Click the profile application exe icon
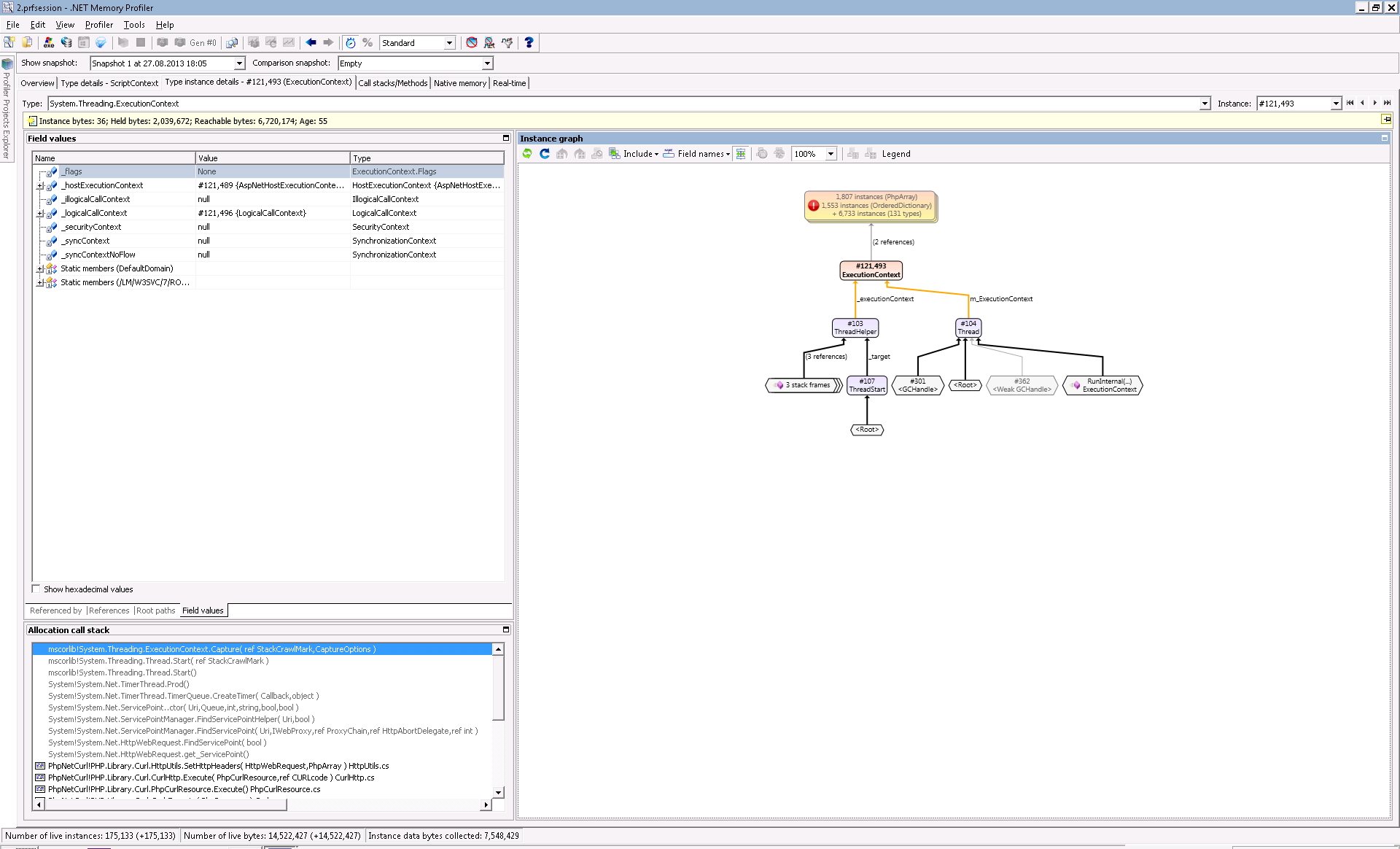This screenshot has height=849, width=1400. 49,42
